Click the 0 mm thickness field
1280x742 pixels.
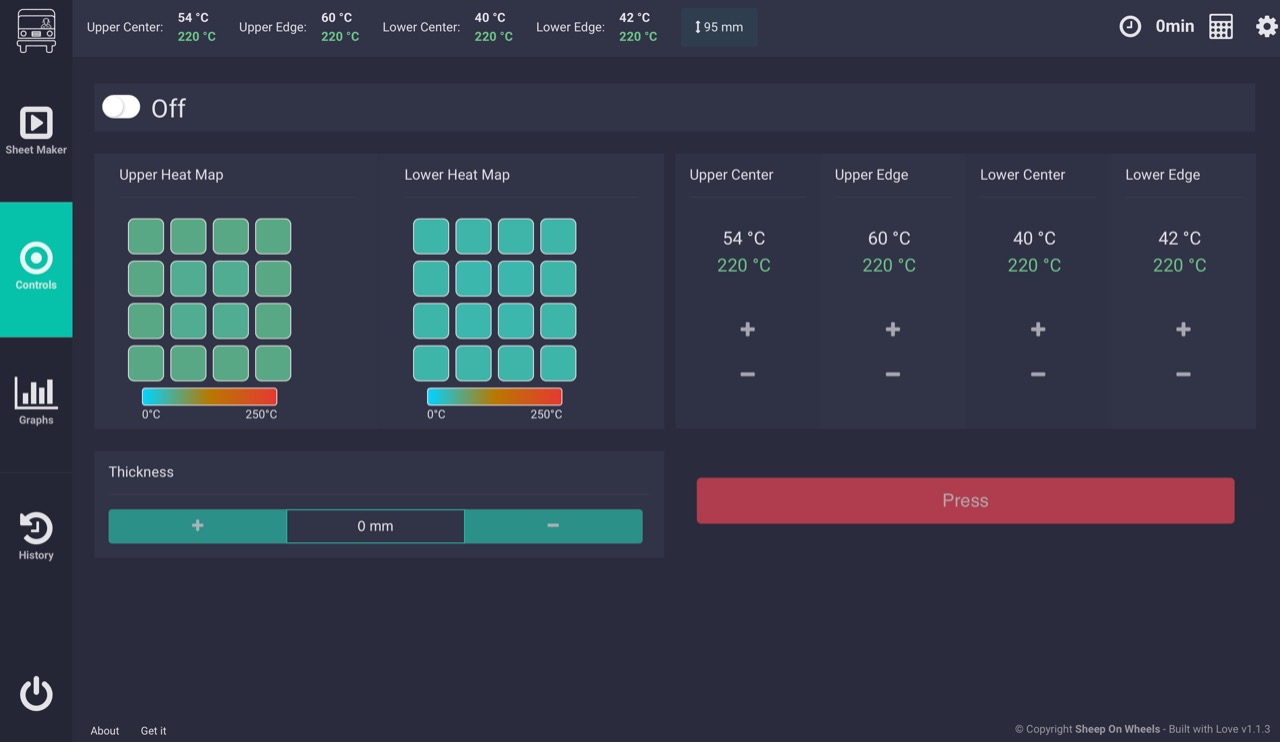tap(375, 526)
